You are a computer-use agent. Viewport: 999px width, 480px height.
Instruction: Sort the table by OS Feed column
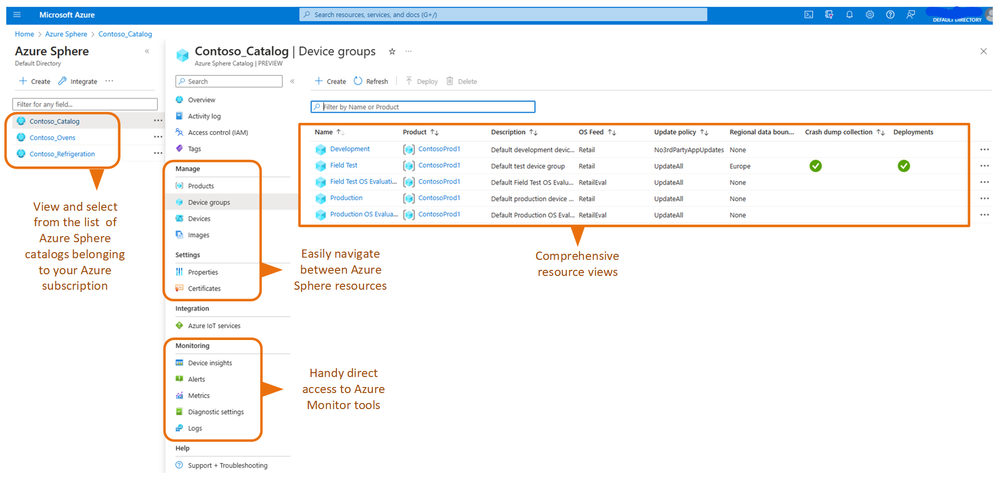click(612, 133)
